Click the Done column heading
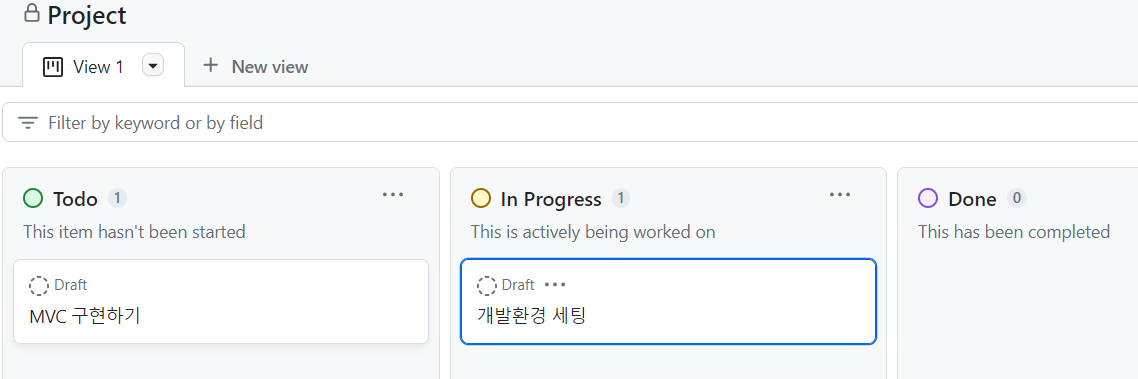Viewport: 1138px width, 379px height. coord(972,199)
